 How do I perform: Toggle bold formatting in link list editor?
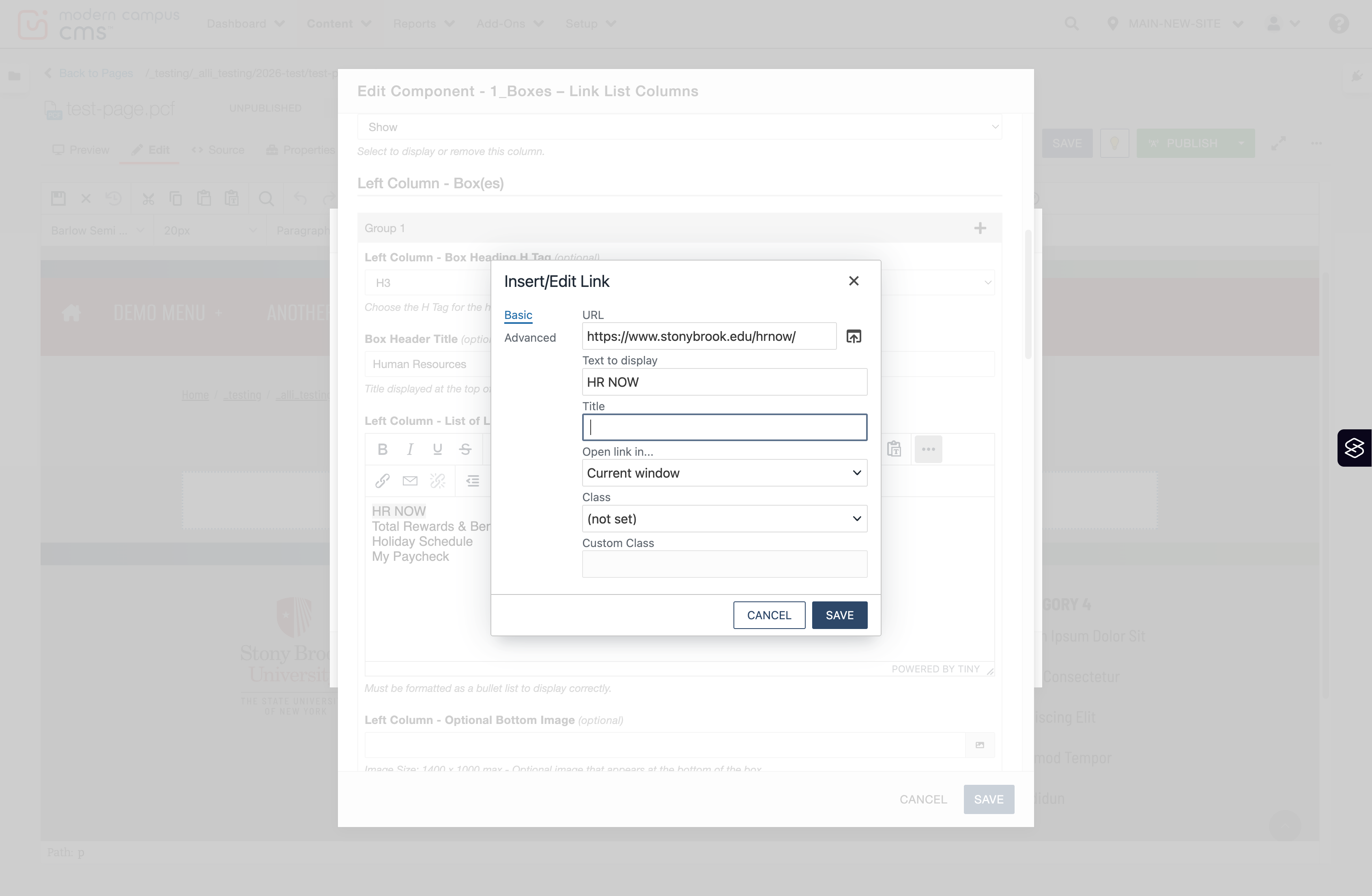382,449
